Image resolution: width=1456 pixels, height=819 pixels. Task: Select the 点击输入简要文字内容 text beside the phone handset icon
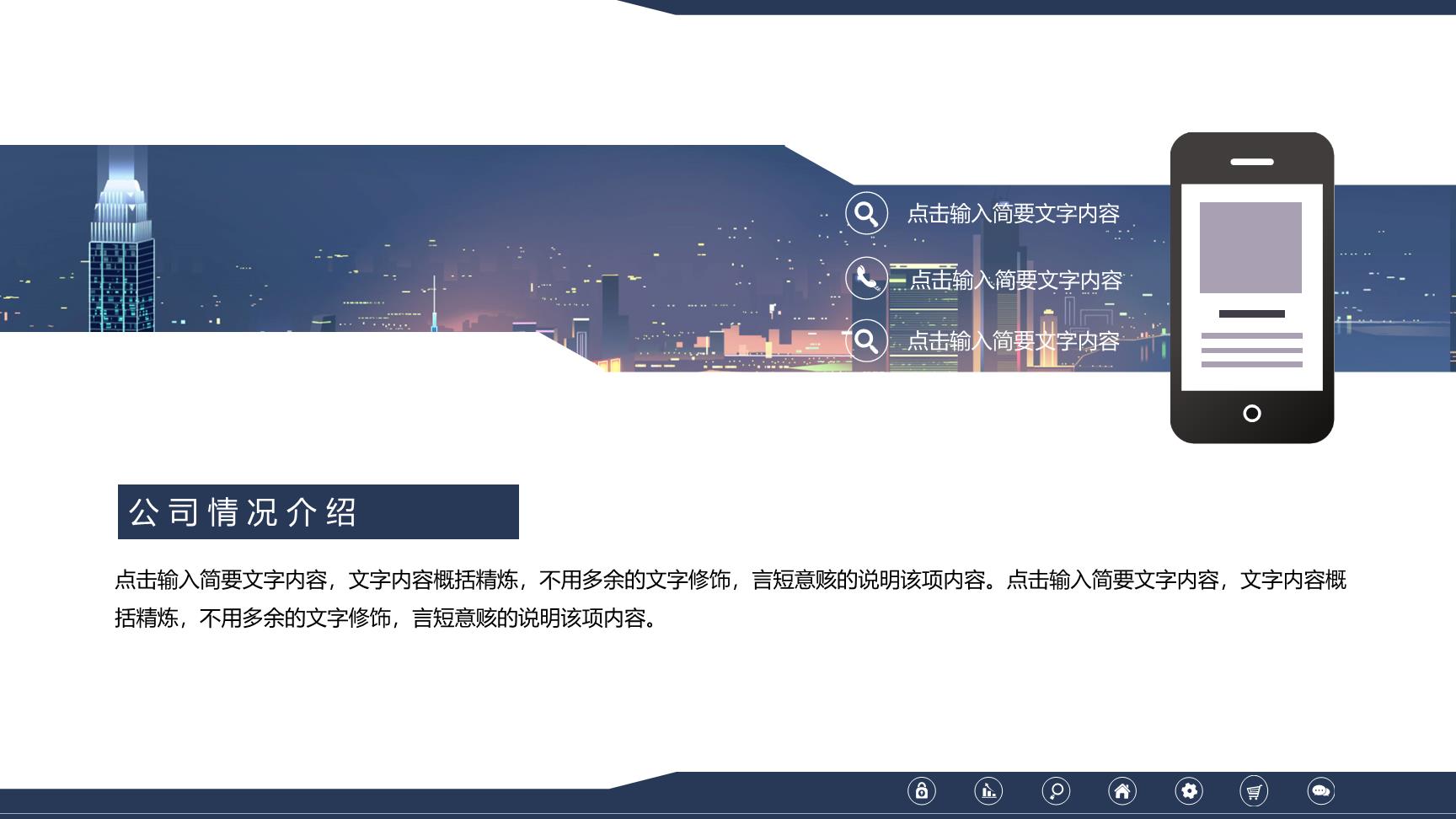[x=1016, y=280]
